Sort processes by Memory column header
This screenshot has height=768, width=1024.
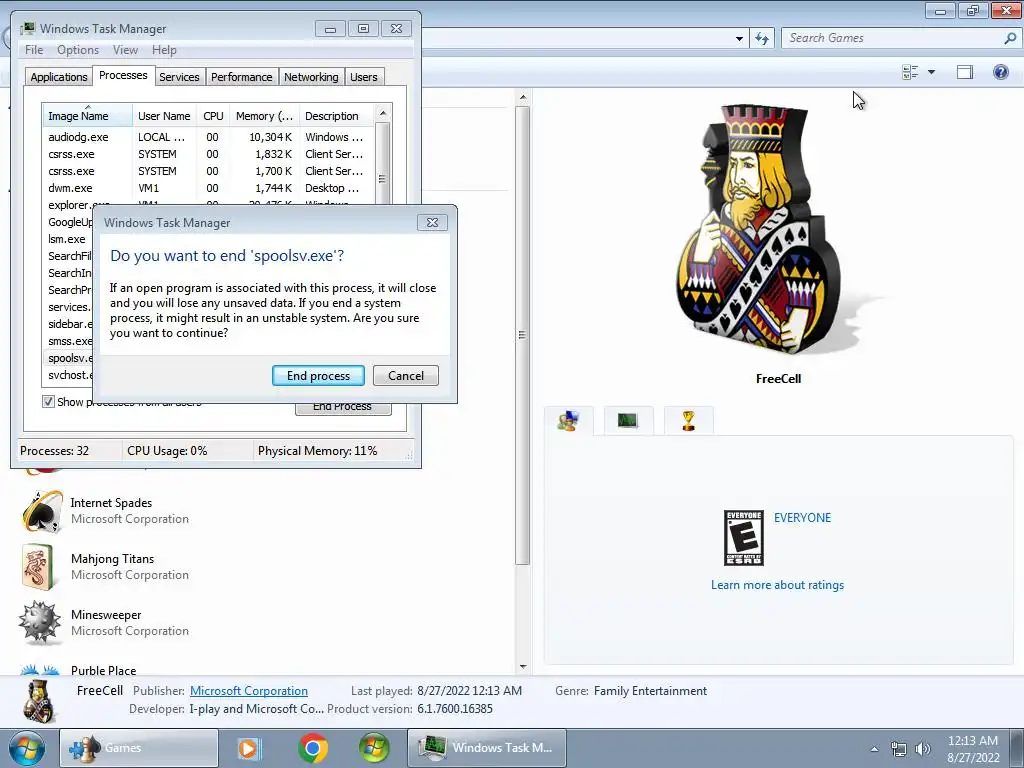[x=264, y=116]
